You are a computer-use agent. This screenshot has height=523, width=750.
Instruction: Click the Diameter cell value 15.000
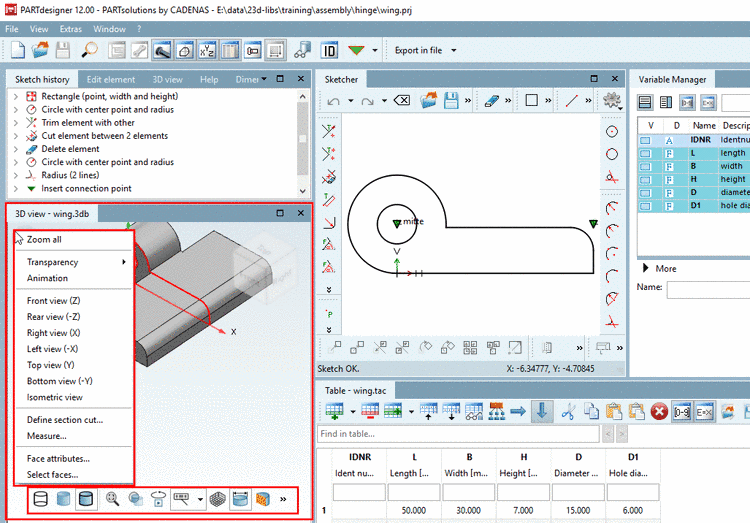[x=578, y=511]
